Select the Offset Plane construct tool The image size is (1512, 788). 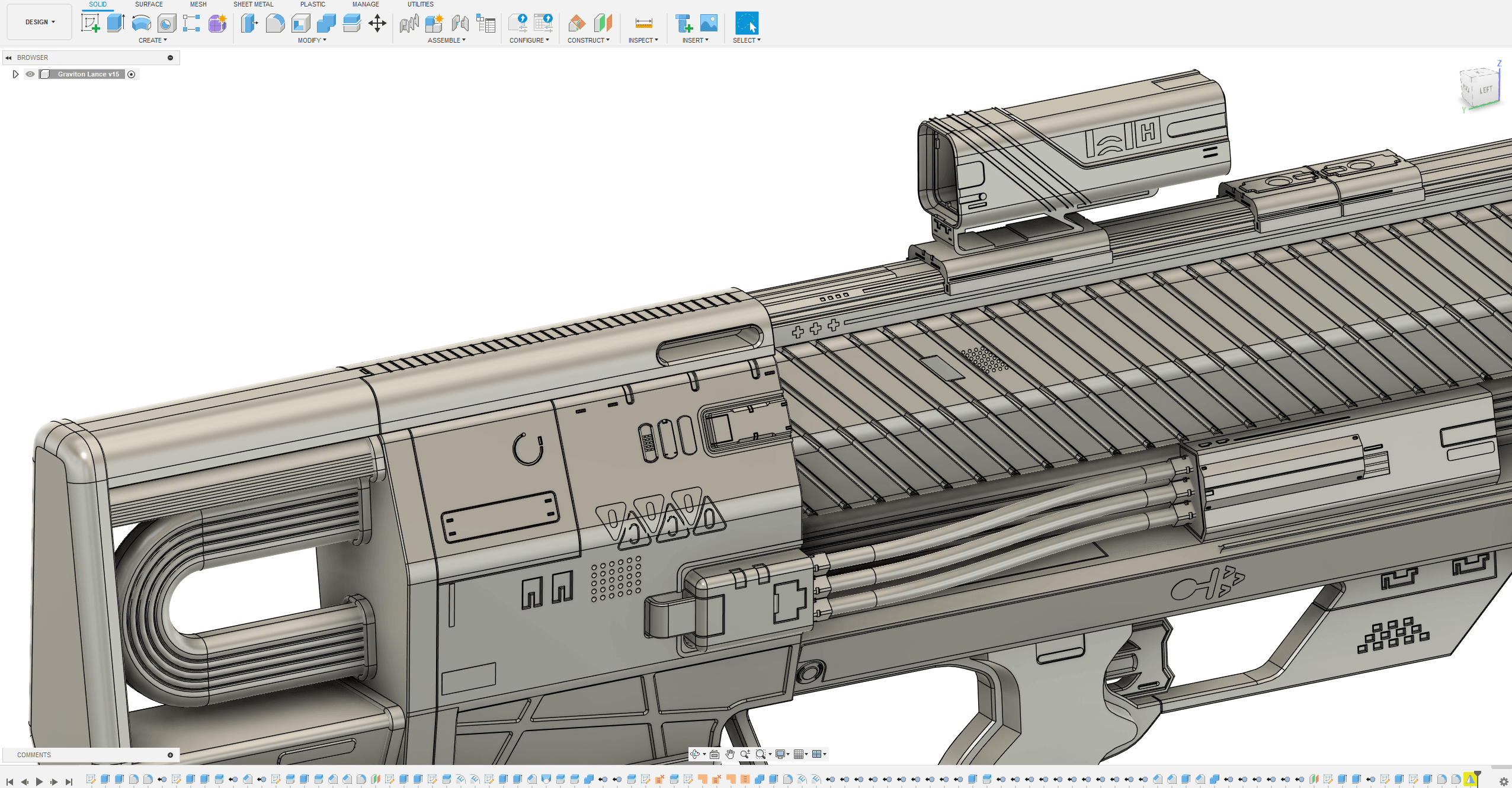pyautogui.click(x=576, y=24)
